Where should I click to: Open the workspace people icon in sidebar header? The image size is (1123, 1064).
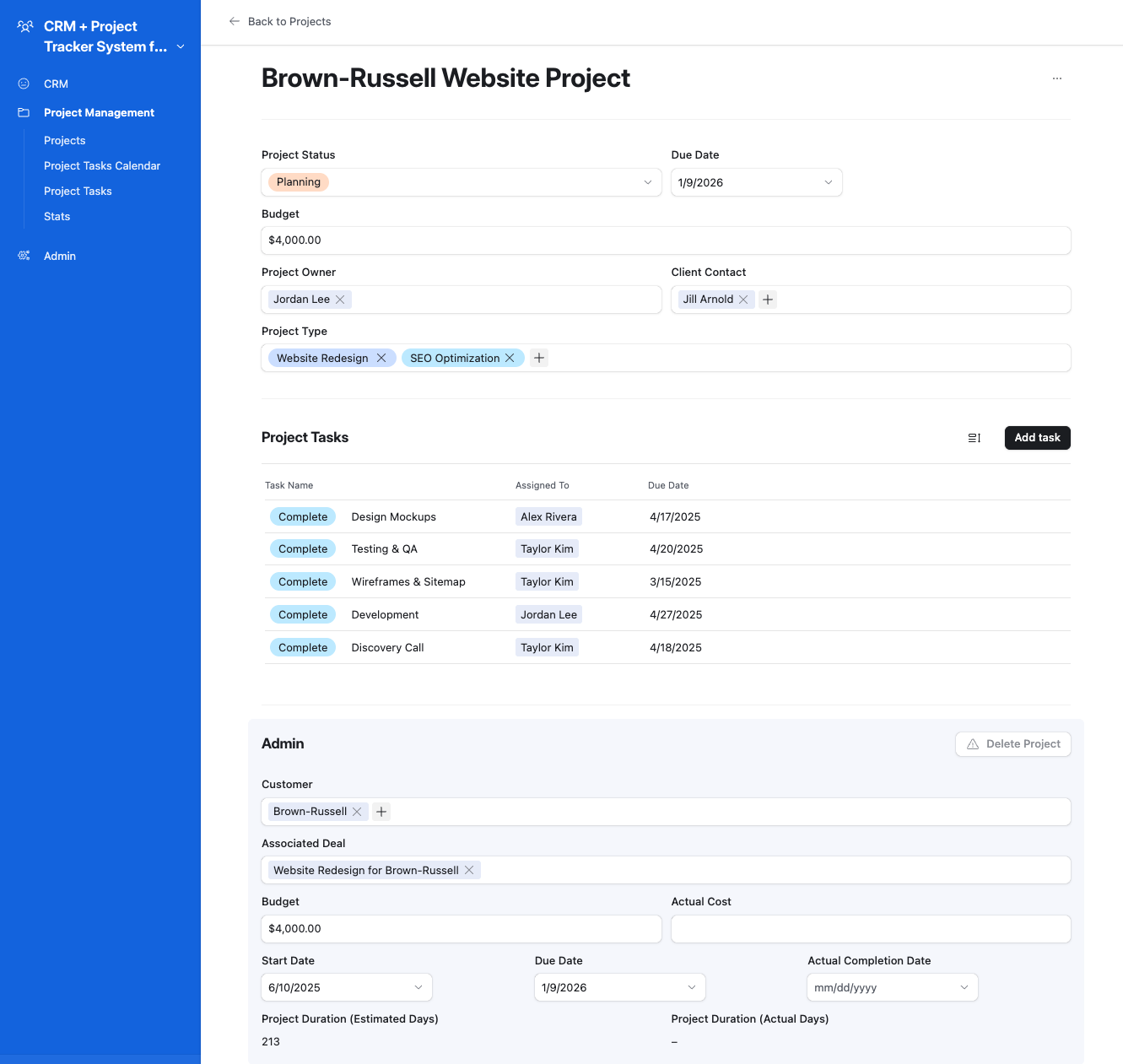click(x=24, y=26)
